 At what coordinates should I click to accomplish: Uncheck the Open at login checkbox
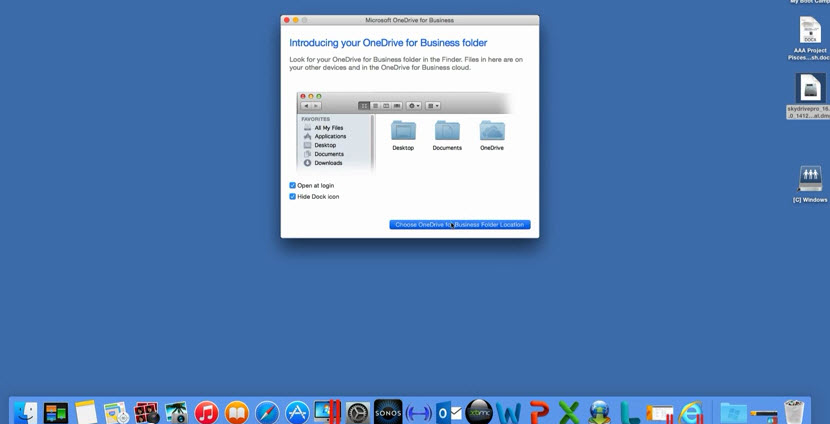click(x=293, y=186)
